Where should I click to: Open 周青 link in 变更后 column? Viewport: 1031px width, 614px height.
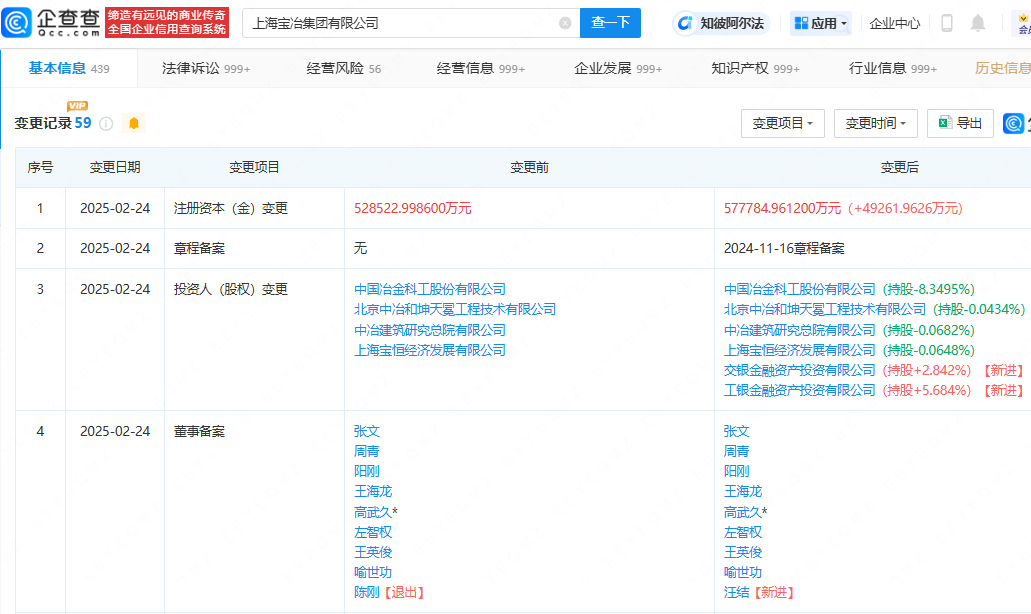tap(736, 452)
